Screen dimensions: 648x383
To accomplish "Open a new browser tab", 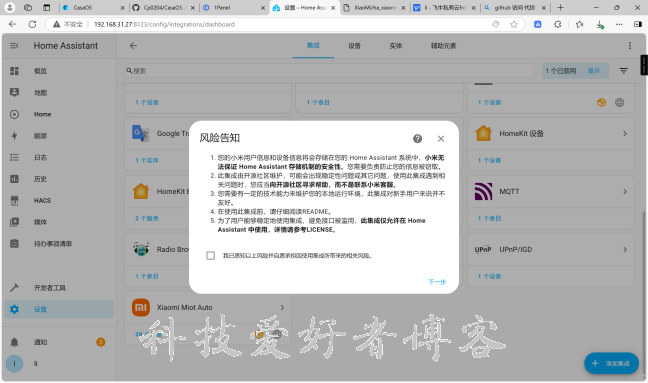I will 560,7.
